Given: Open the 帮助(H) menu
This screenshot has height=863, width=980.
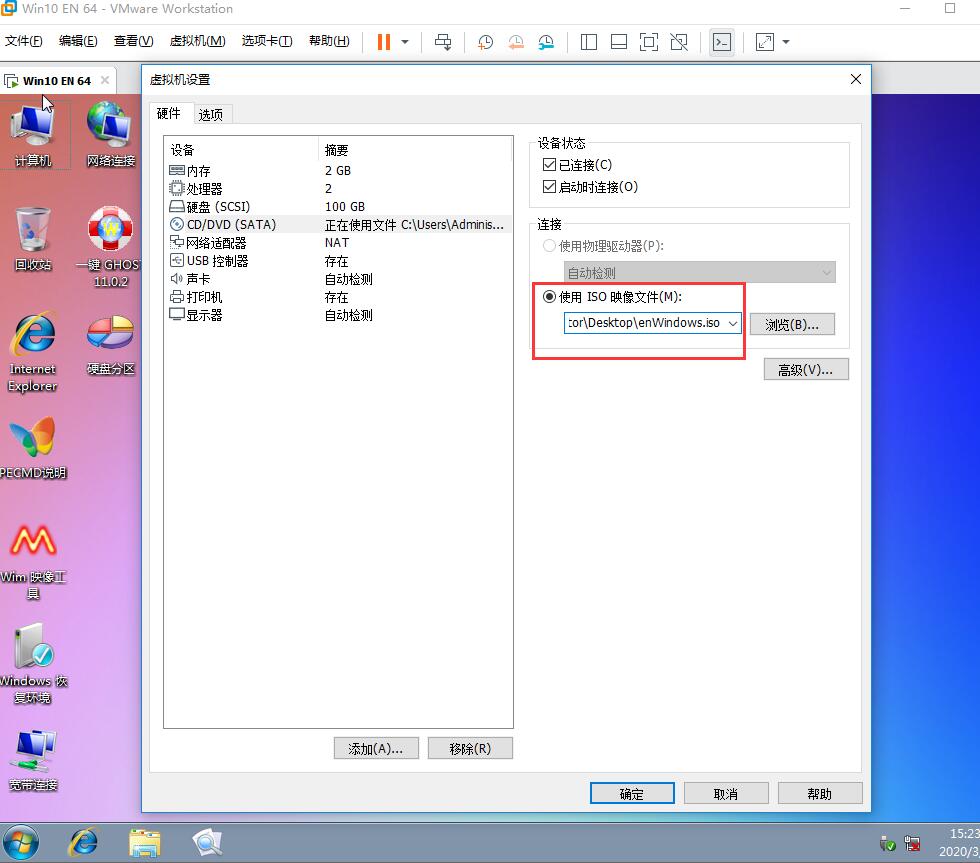Looking at the screenshot, I should [329, 41].
